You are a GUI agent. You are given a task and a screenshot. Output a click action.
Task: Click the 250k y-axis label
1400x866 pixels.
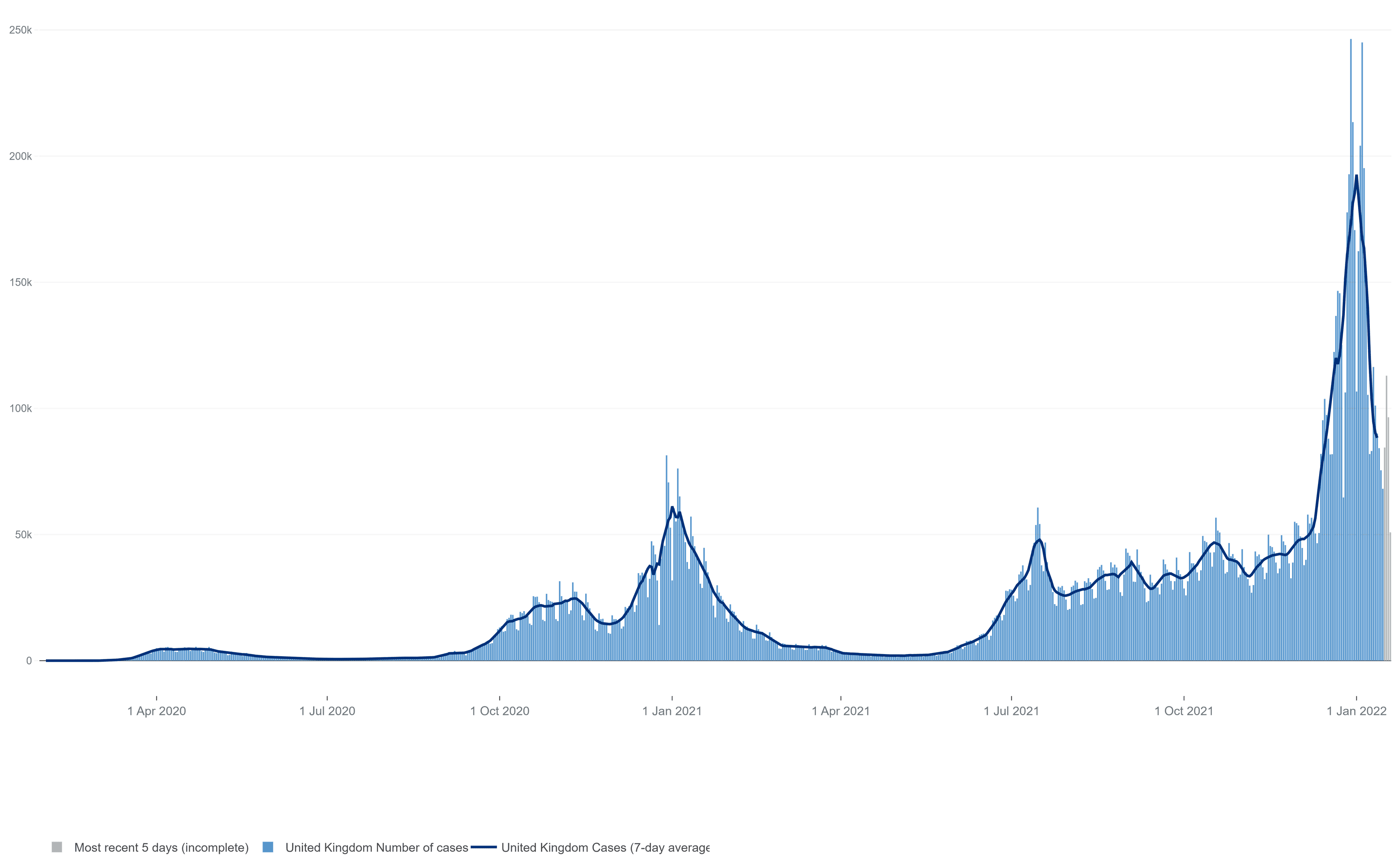[x=21, y=30]
